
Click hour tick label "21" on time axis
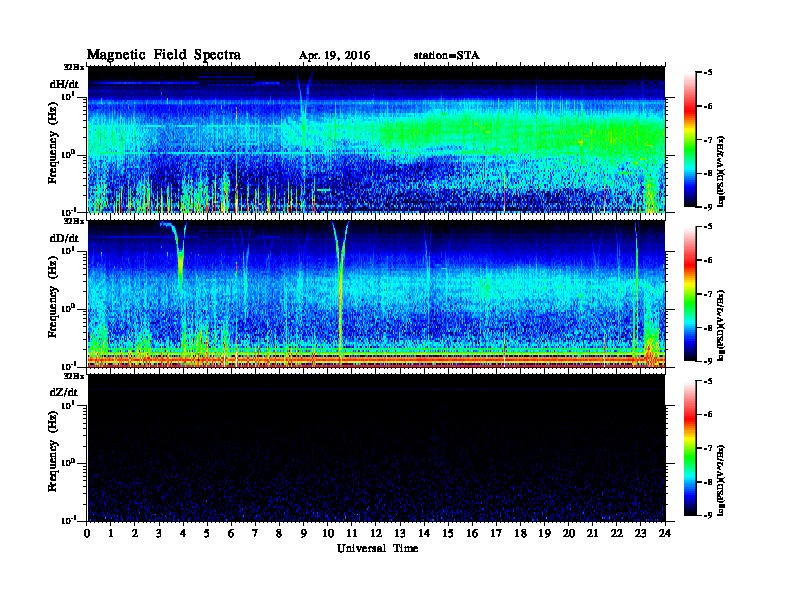(x=592, y=533)
